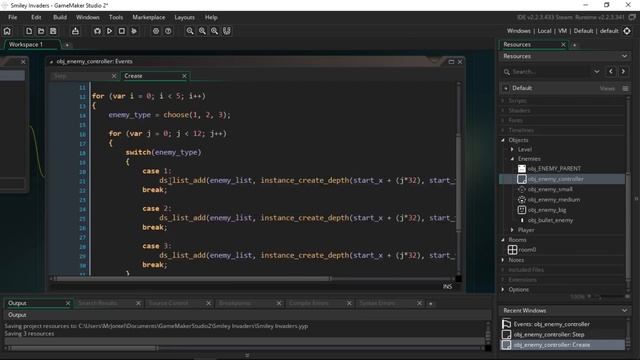Expand the Level folder
This screenshot has height=360, width=640.
[x=512, y=149]
